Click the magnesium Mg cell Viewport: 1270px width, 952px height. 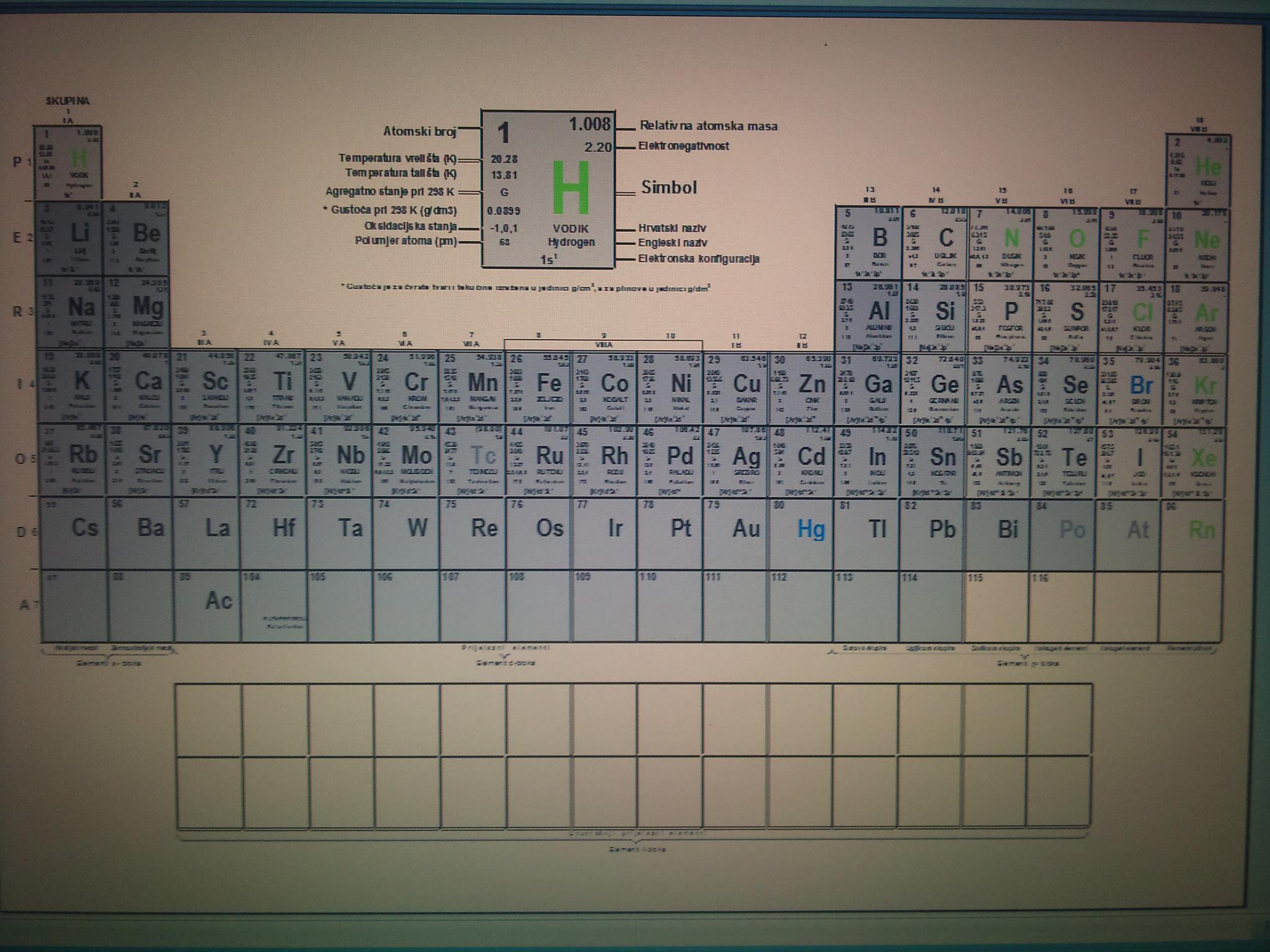[137, 312]
